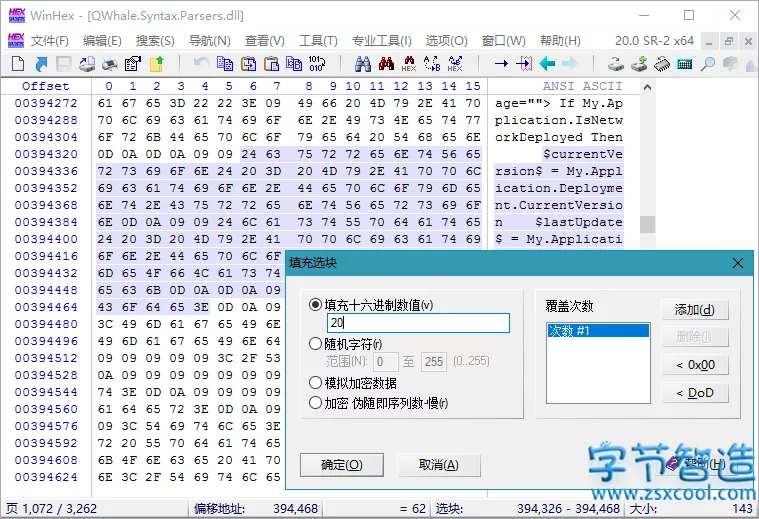Click the scroll up arrow of hex view
The height and width of the screenshot is (519, 759).
pos(647,88)
